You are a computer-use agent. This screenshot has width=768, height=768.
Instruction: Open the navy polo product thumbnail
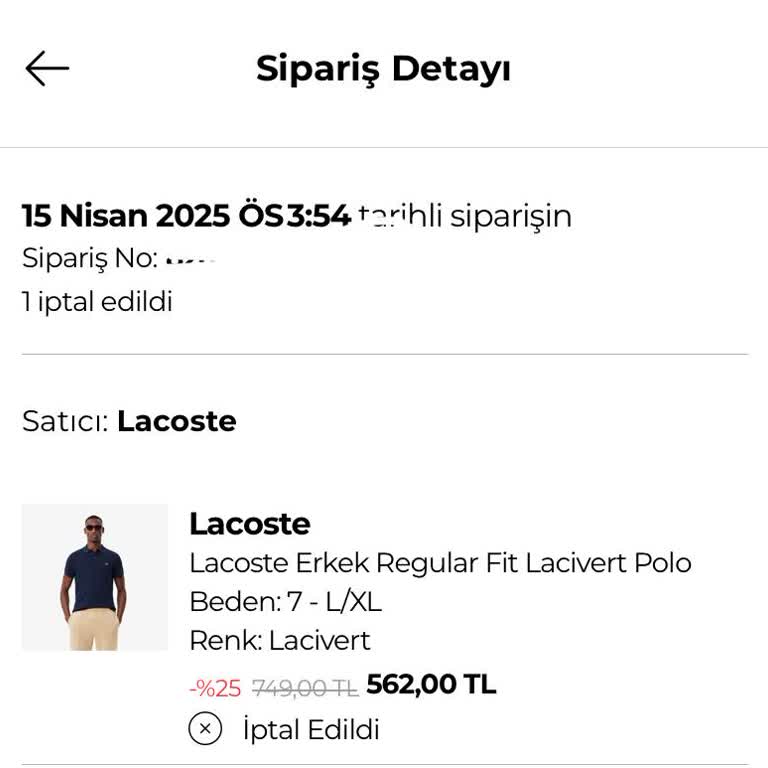(x=95, y=578)
